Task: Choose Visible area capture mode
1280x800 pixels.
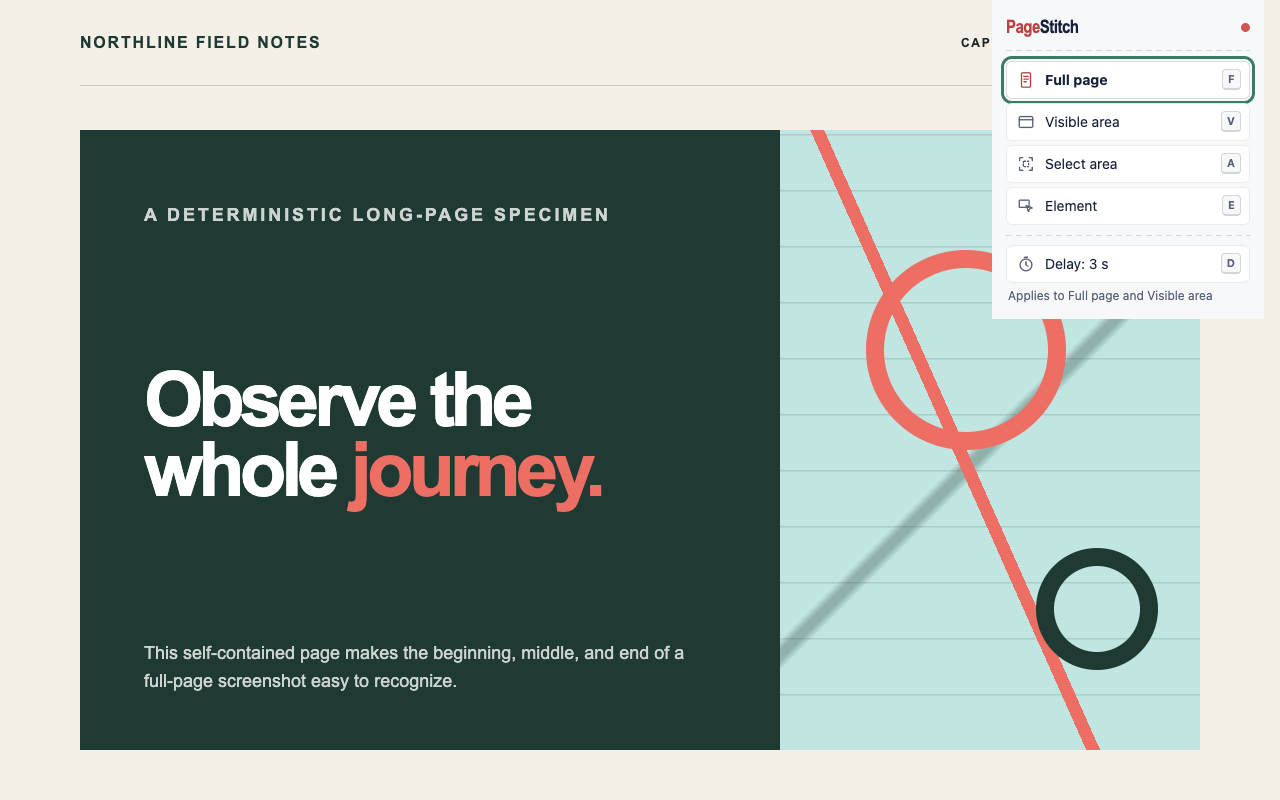Action: 1128,122
